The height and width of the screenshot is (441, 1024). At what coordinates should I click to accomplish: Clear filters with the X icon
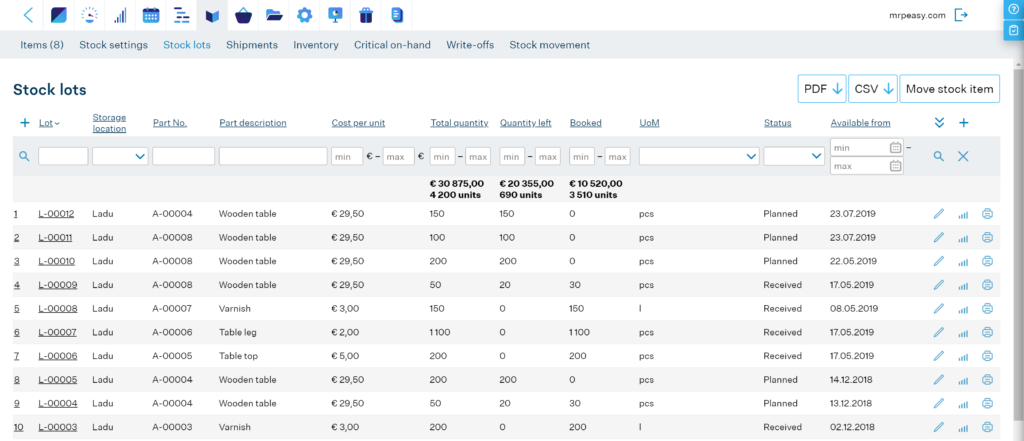pyautogui.click(x=963, y=156)
